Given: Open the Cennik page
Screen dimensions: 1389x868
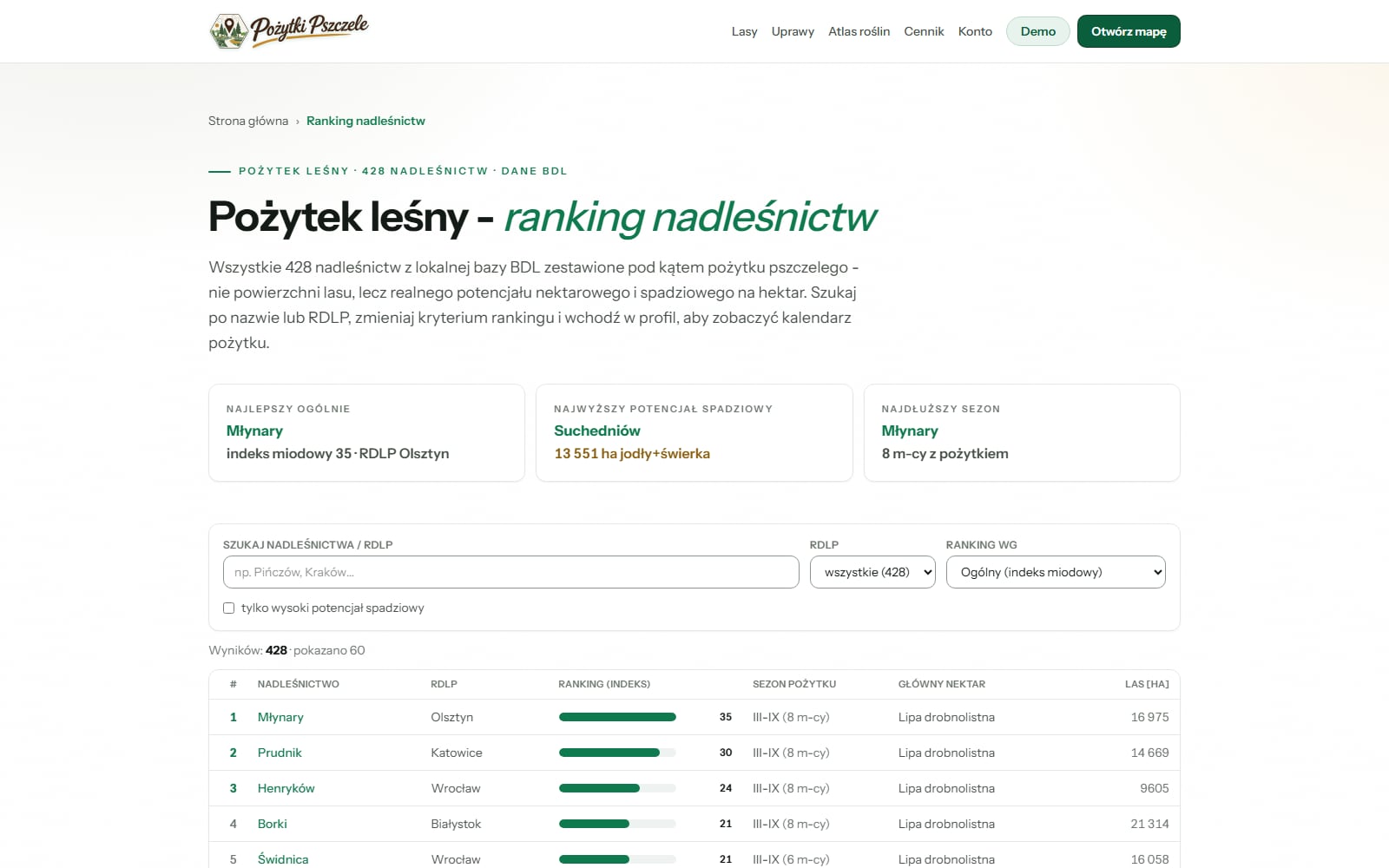Looking at the screenshot, I should [x=924, y=31].
